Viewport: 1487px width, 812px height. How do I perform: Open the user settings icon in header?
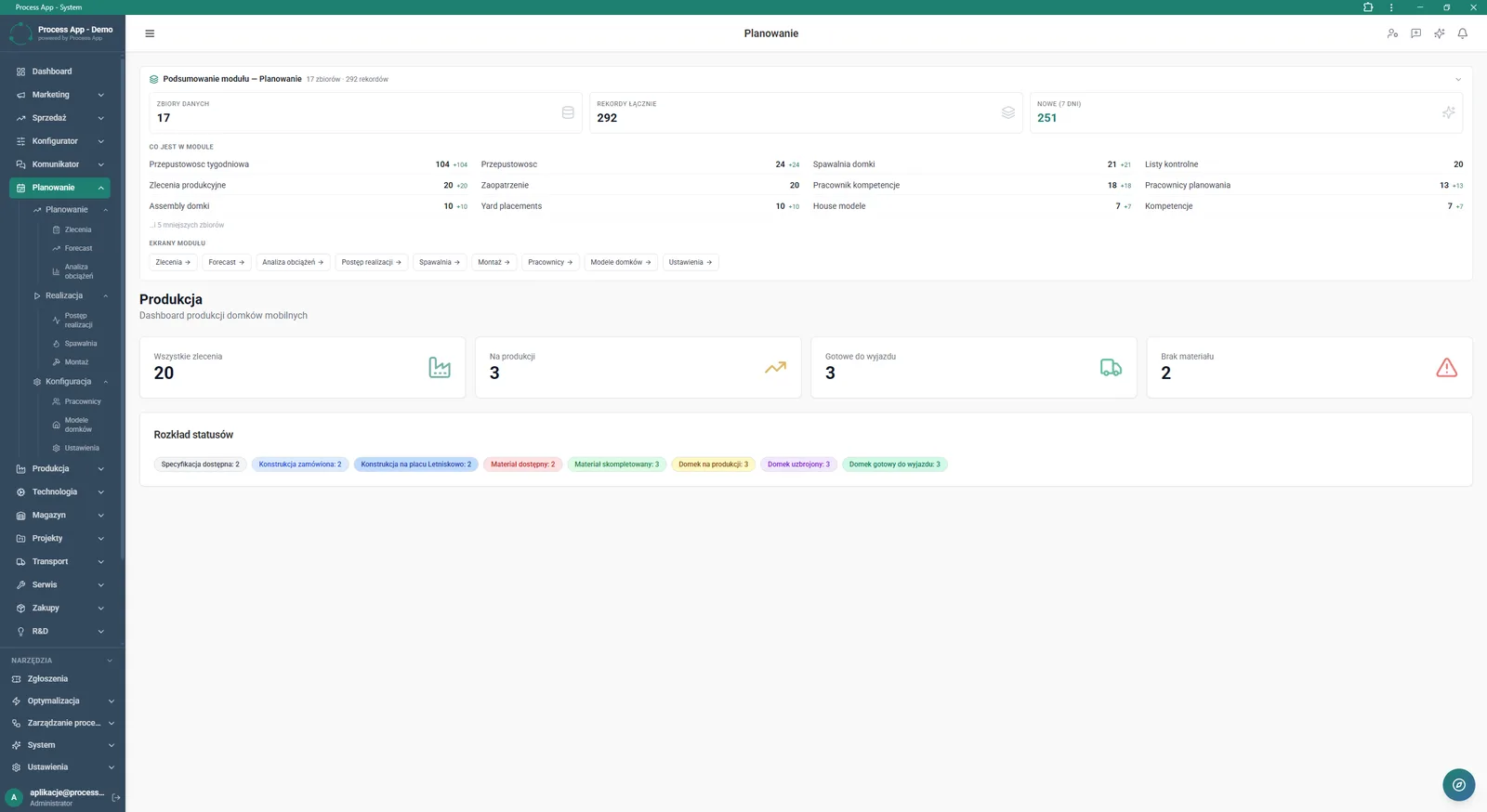pyautogui.click(x=1392, y=33)
